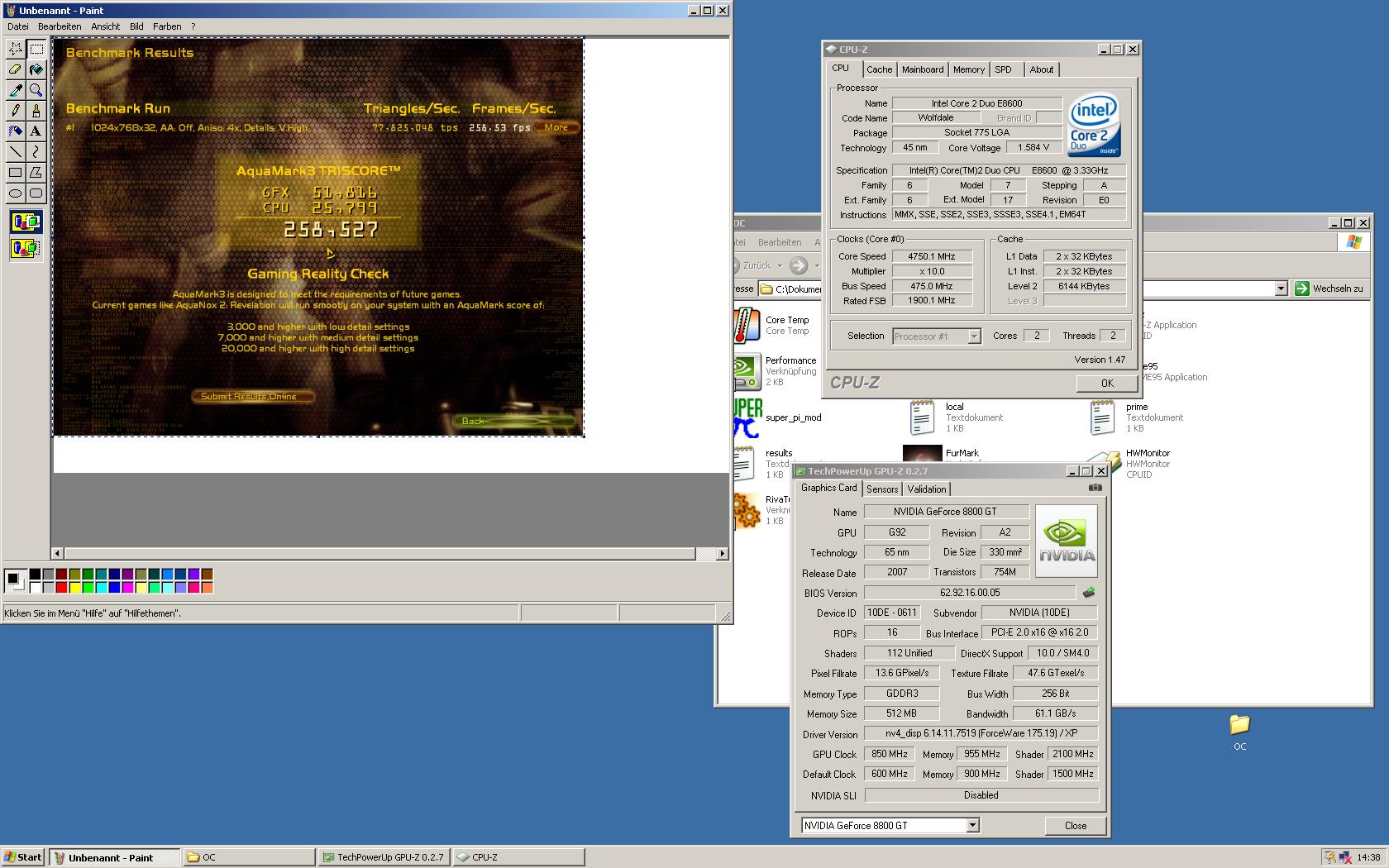The width and height of the screenshot is (1389, 868).
Task: Open the Bild menu in Paint
Action: 136,26
